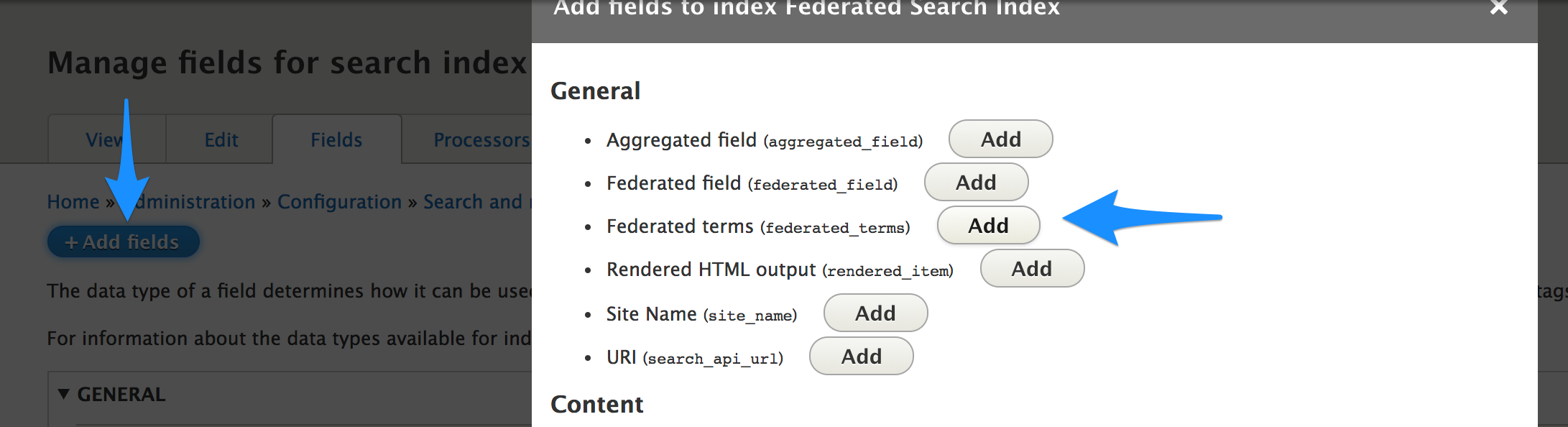The height and width of the screenshot is (427, 1568).
Task: Click Add next to Federated terms
Action: 988,226
